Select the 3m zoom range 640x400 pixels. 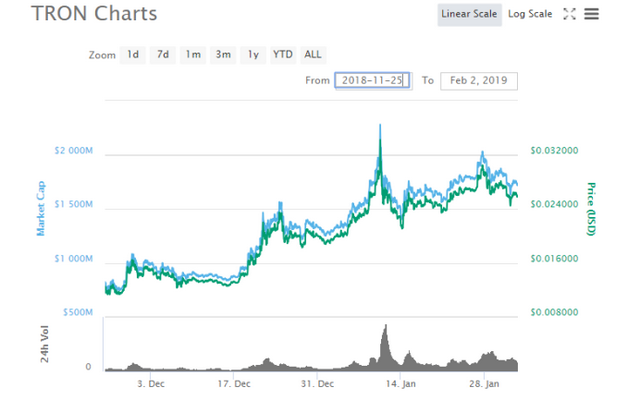[x=223, y=55]
